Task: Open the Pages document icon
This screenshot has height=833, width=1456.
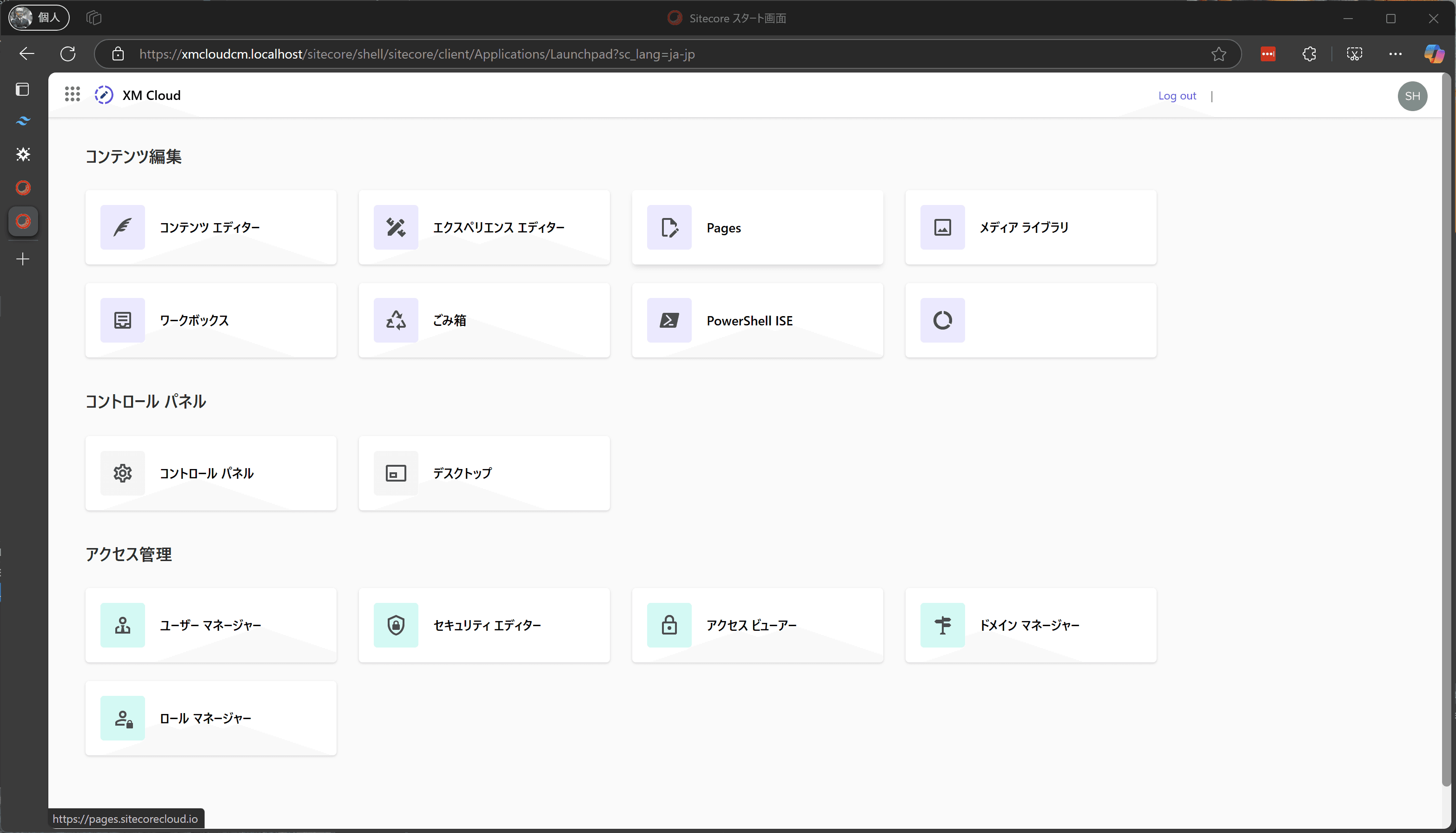Action: 669,227
